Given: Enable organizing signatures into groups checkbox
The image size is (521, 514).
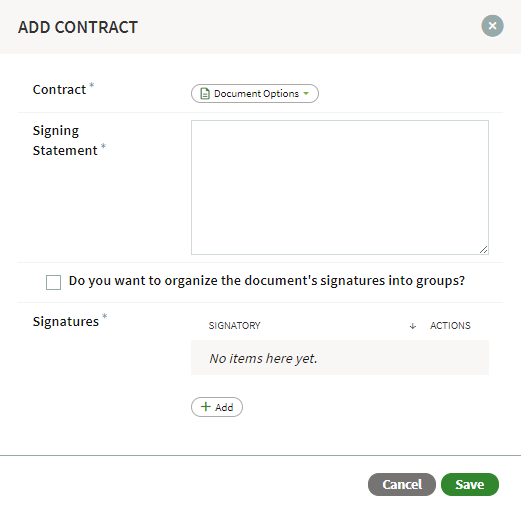Looking at the screenshot, I should pos(53,282).
